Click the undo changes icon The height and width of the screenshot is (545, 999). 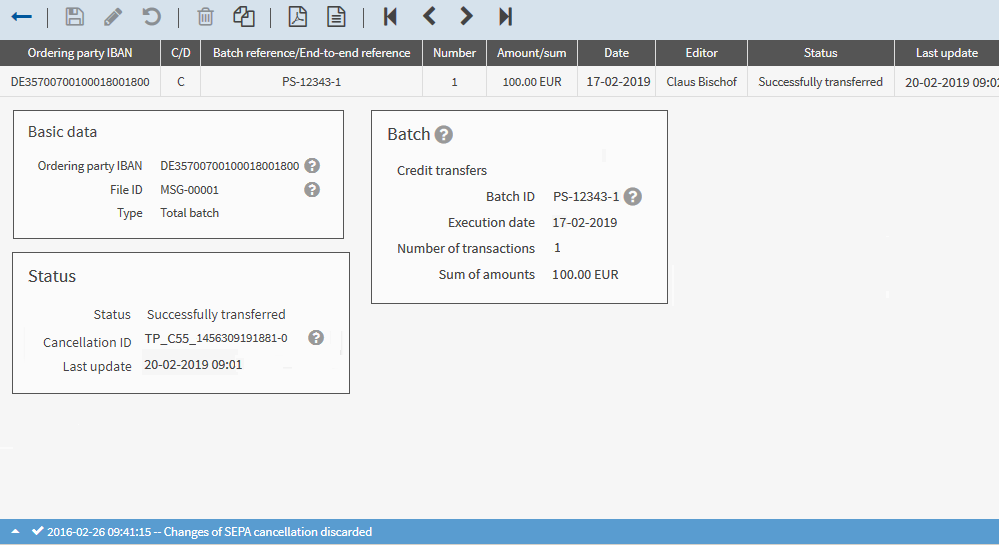coord(151,17)
